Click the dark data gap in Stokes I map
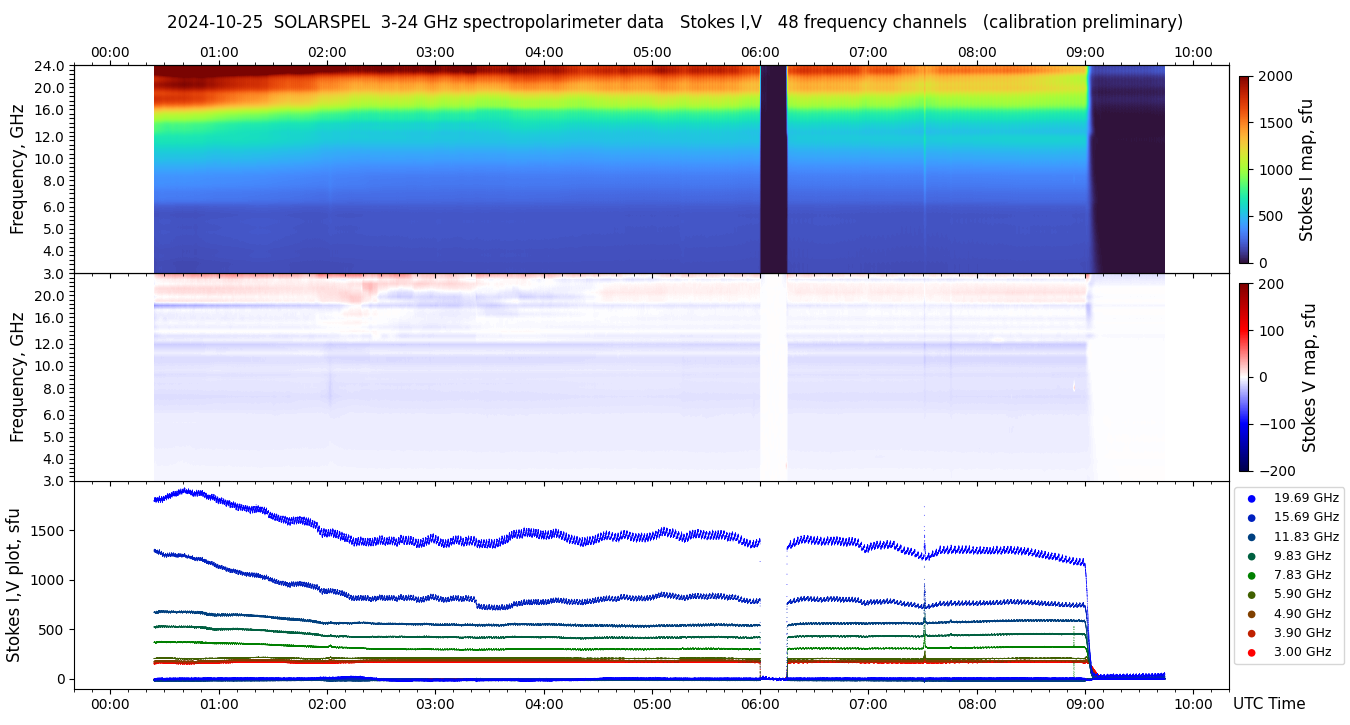 tap(773, 169)
